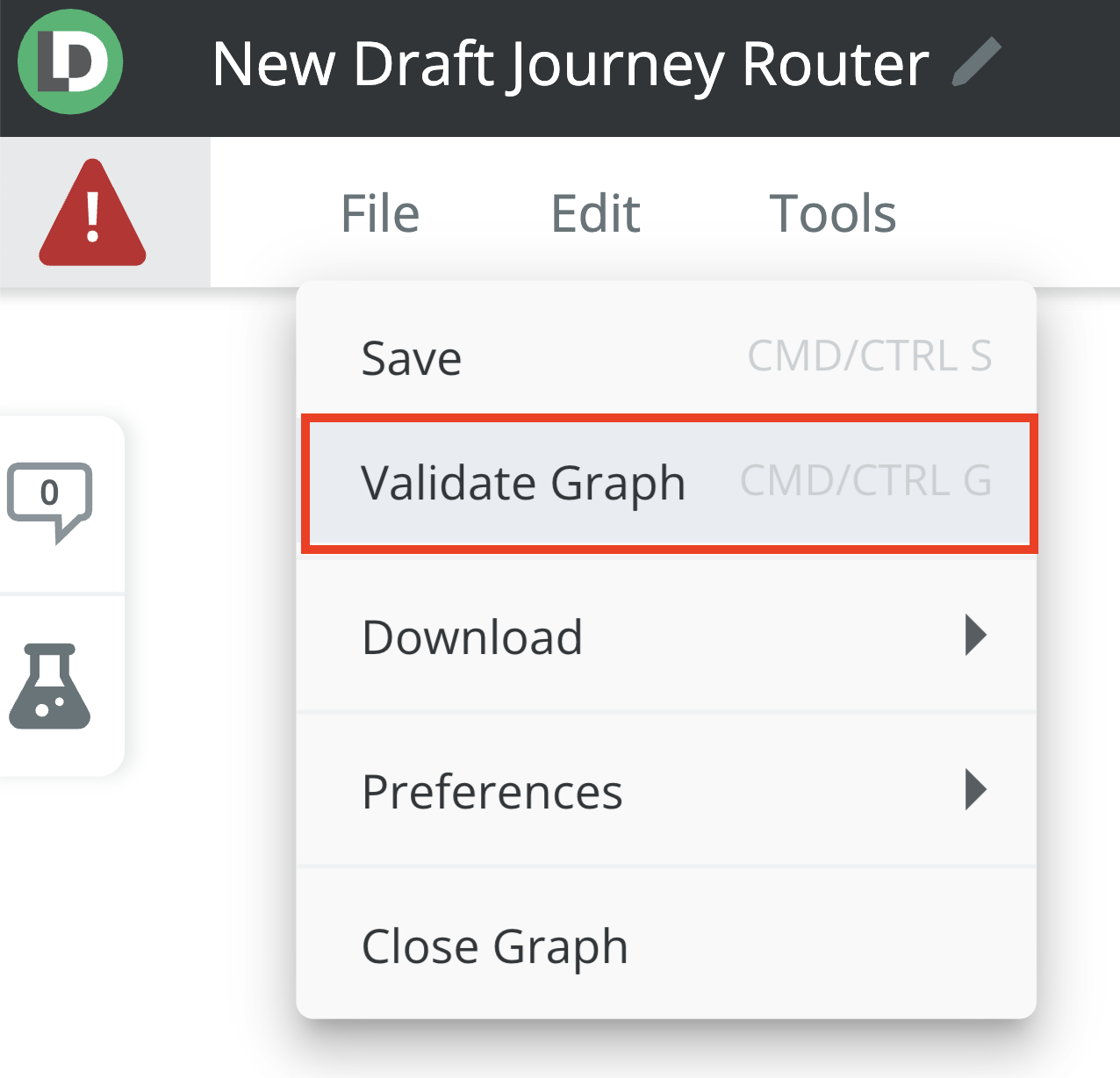Expand the Preferences submenu arrow
1120x1078 pixels.
(975, 790)
